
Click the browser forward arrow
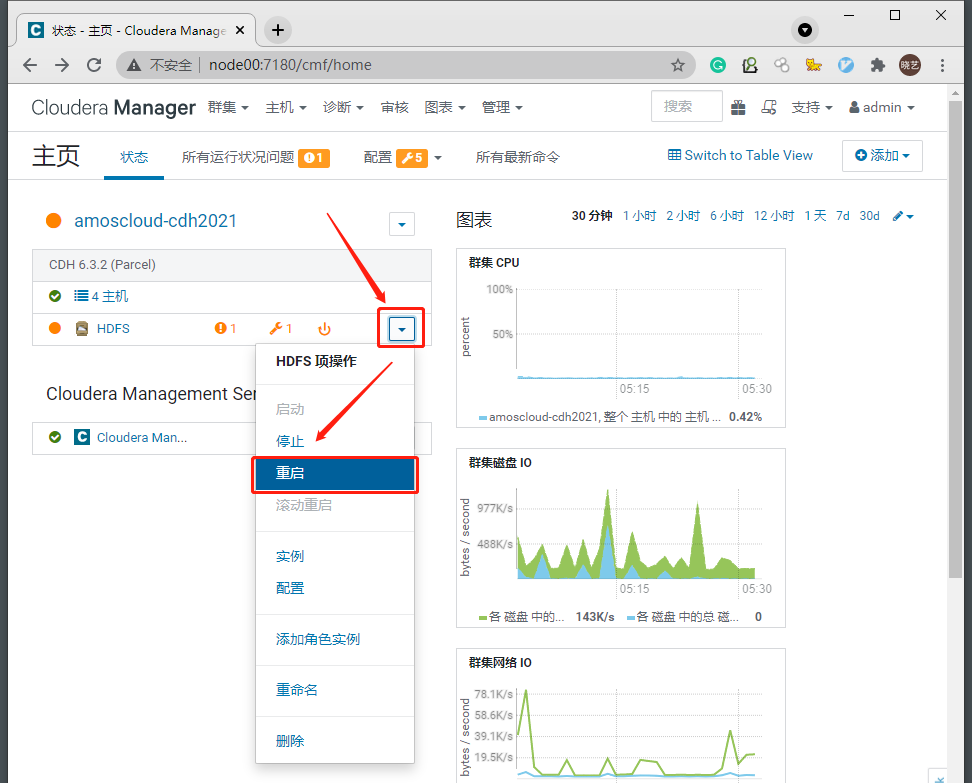pyautogui.click(x=62, y=65)
